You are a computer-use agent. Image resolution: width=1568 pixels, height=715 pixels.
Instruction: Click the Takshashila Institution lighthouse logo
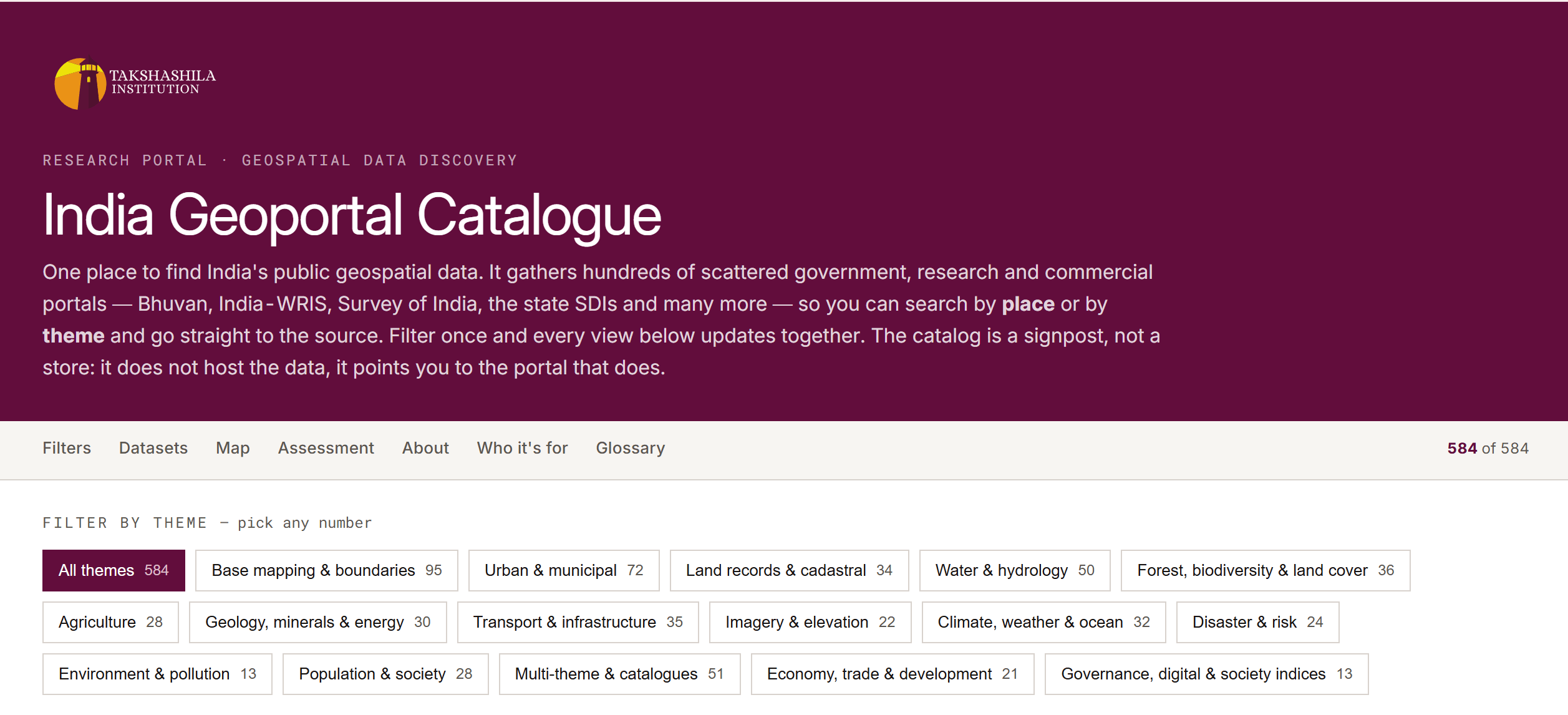(135, 84)
